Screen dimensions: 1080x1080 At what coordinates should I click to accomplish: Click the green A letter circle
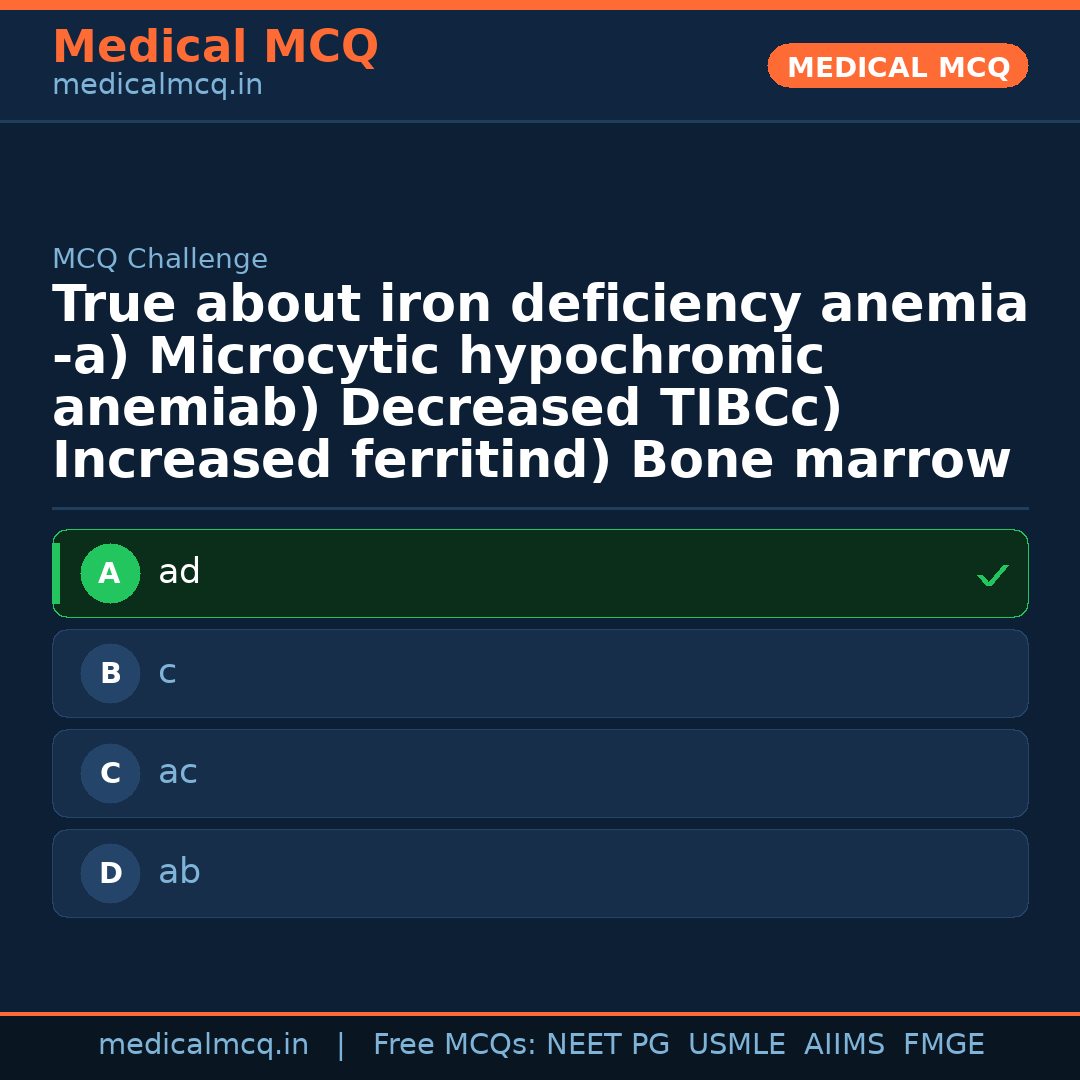[x=110, y=574]
